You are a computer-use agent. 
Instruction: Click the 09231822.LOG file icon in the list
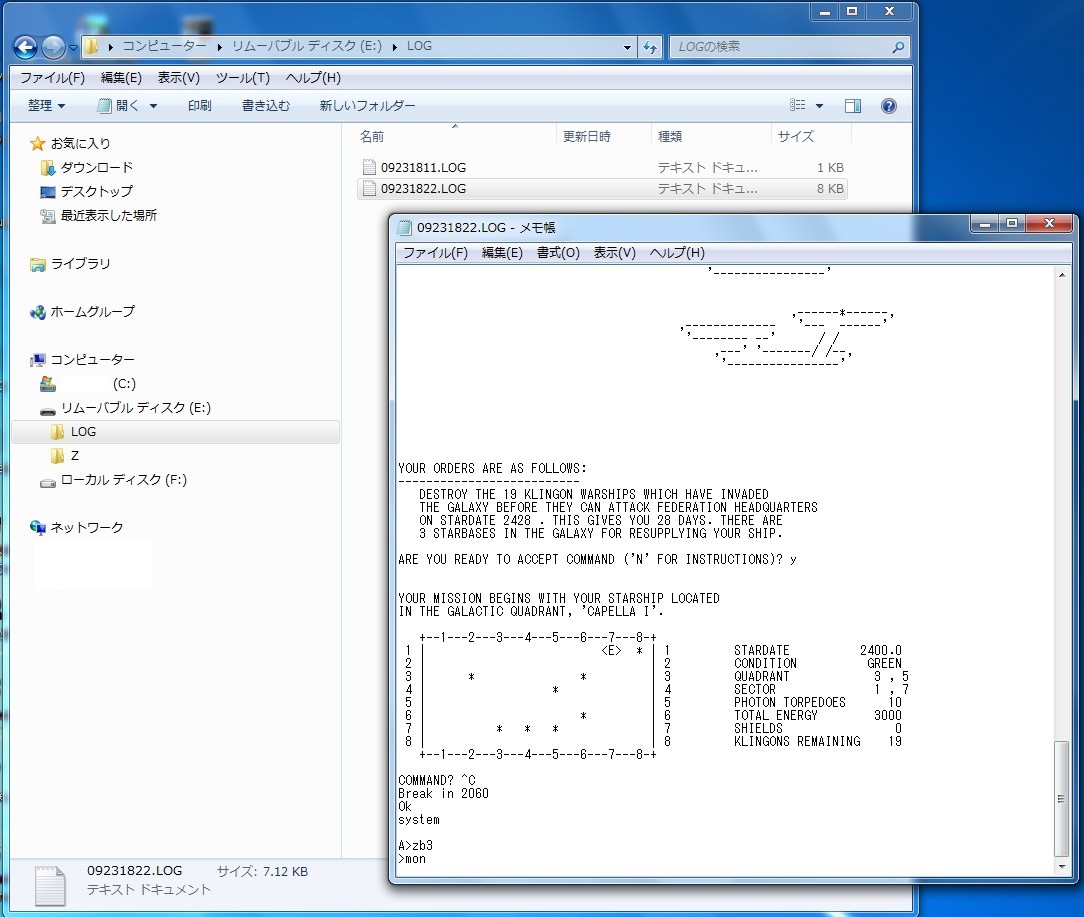tap(369, 188)
